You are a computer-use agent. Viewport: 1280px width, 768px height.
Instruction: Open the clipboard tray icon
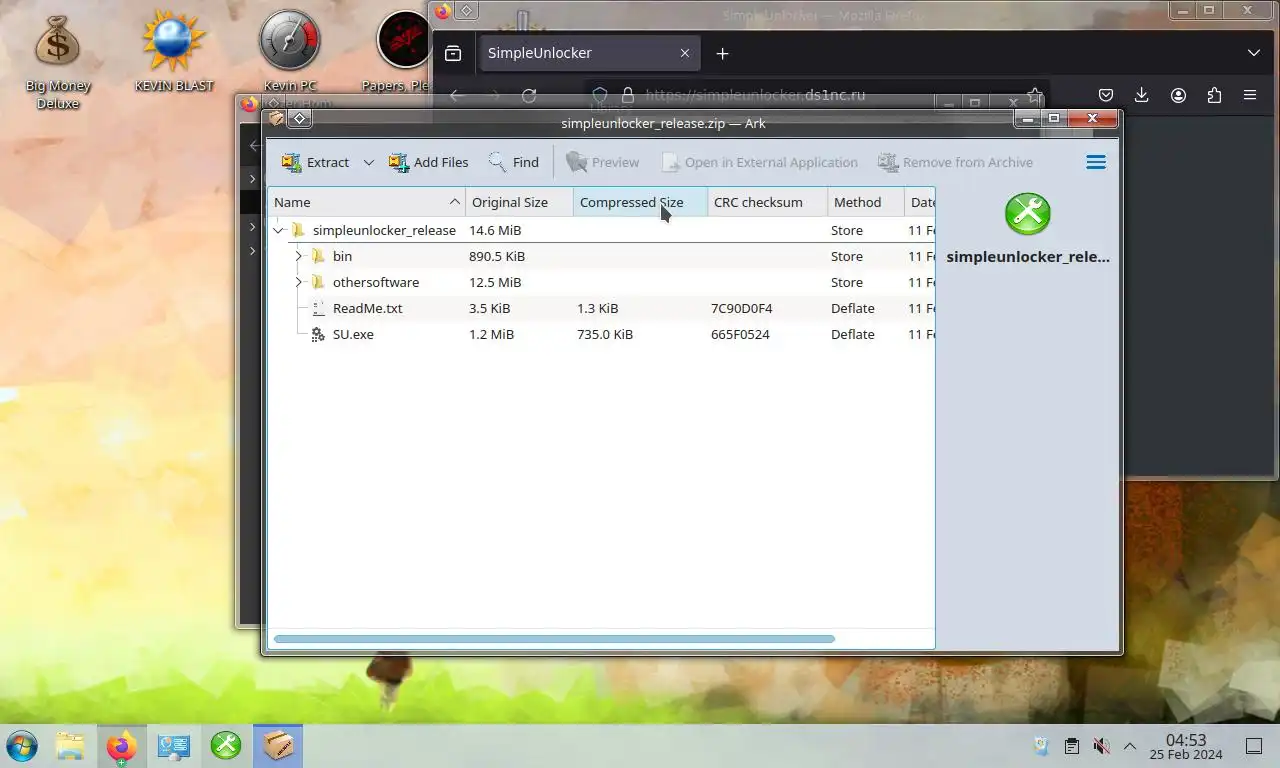pyautogui.click(x=1071, y=746)
